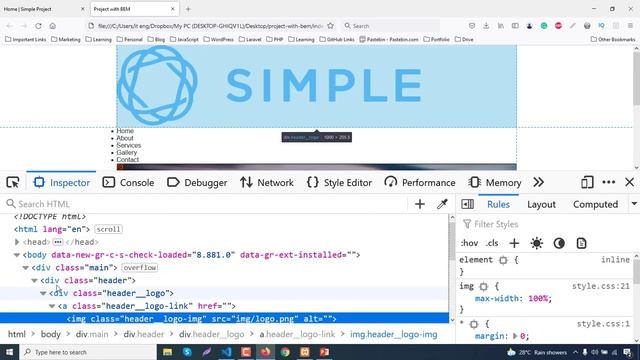Click the Gallery link on the page
This screenshot has height=360, width=640.
pyautogui.click(x=127, y=153)
